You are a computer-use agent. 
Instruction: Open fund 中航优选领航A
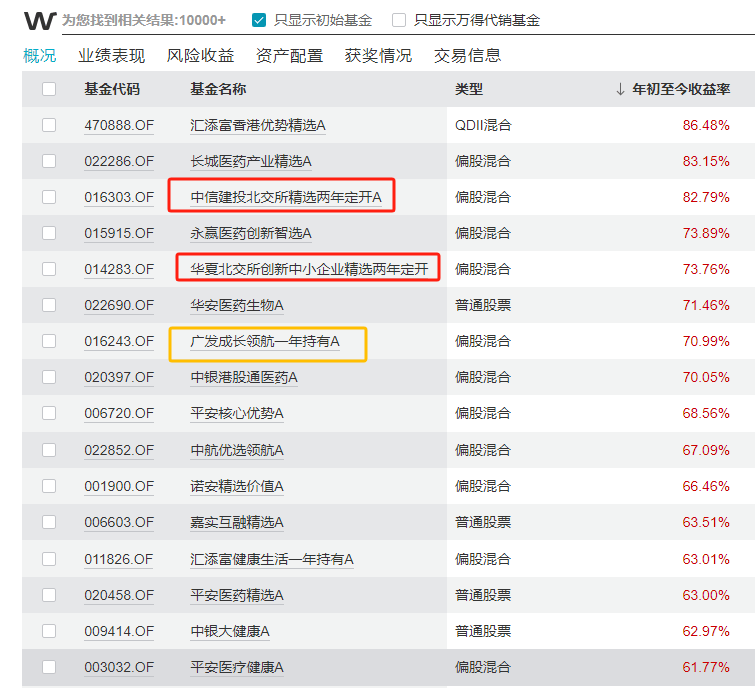tap(237, 450)
